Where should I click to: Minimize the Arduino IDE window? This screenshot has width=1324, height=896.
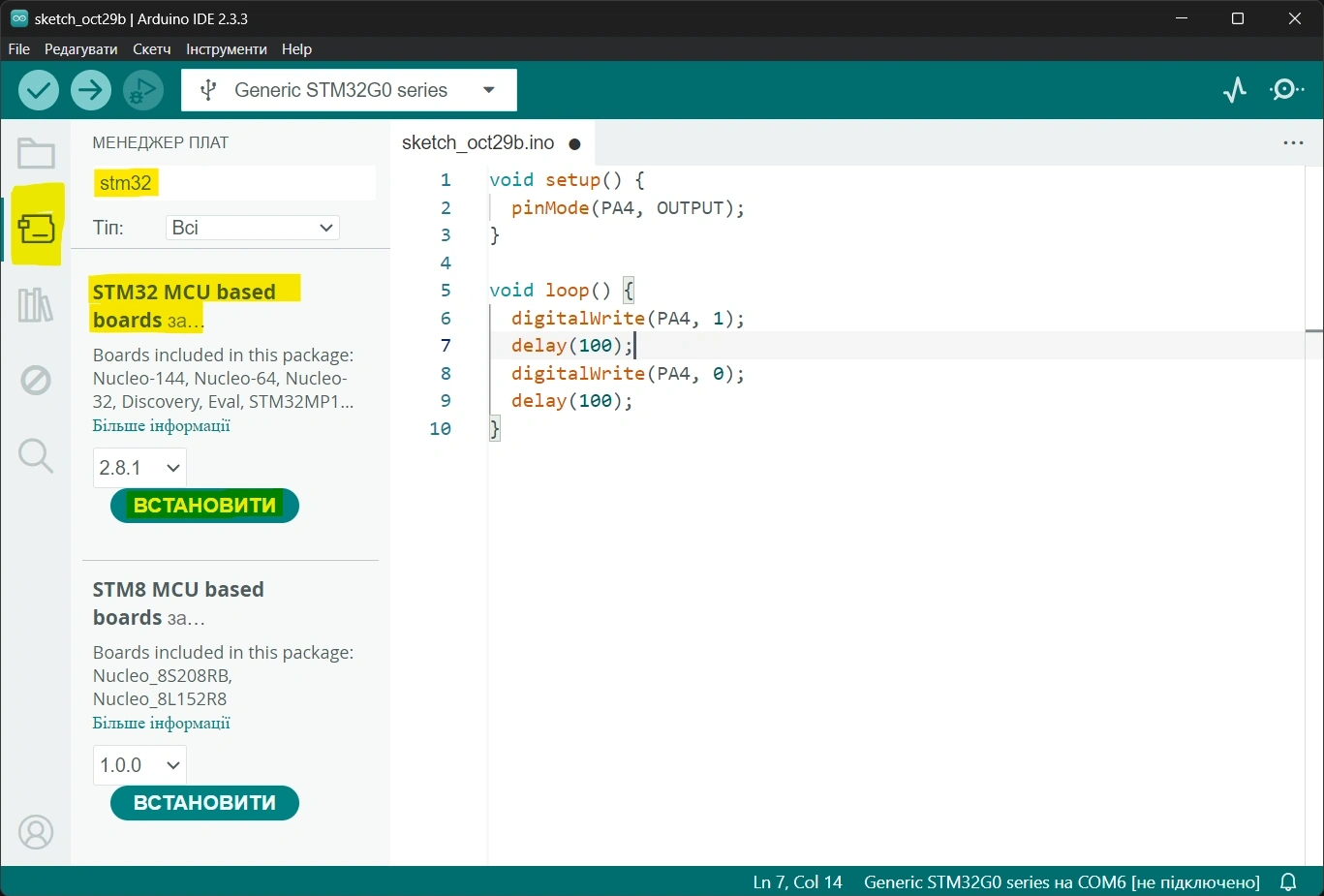tap(1182, 18)
